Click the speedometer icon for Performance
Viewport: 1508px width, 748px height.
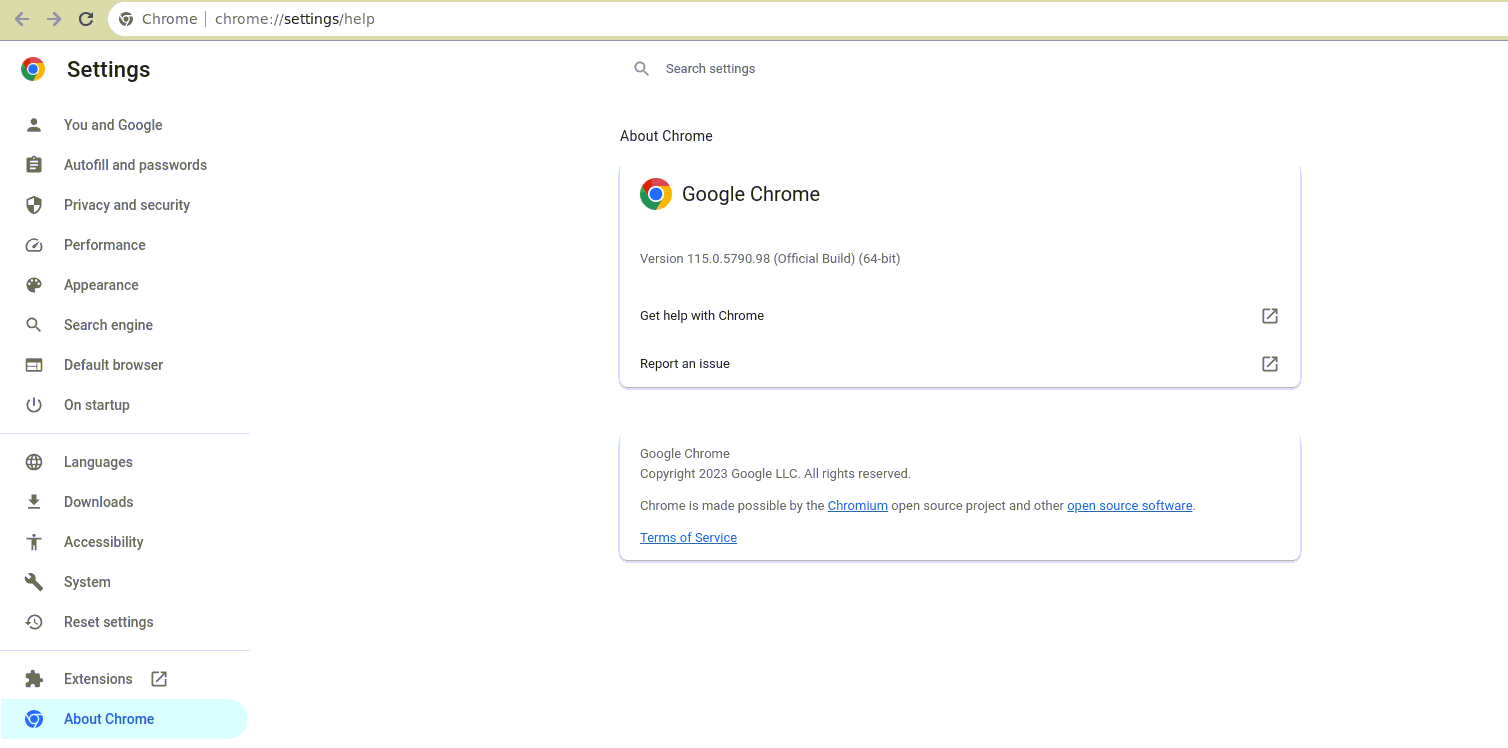pyautogui.click(x=34, y=245)
